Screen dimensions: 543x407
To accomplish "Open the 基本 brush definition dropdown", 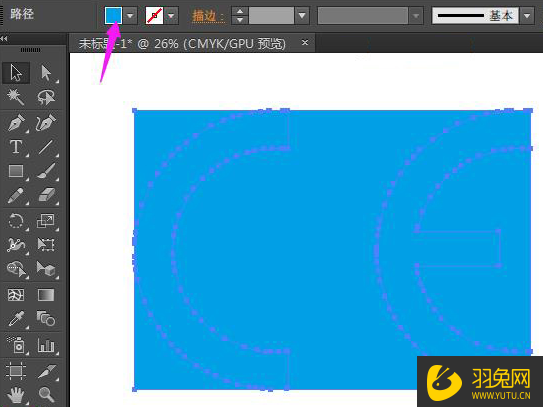I will [x=527, y=16].
